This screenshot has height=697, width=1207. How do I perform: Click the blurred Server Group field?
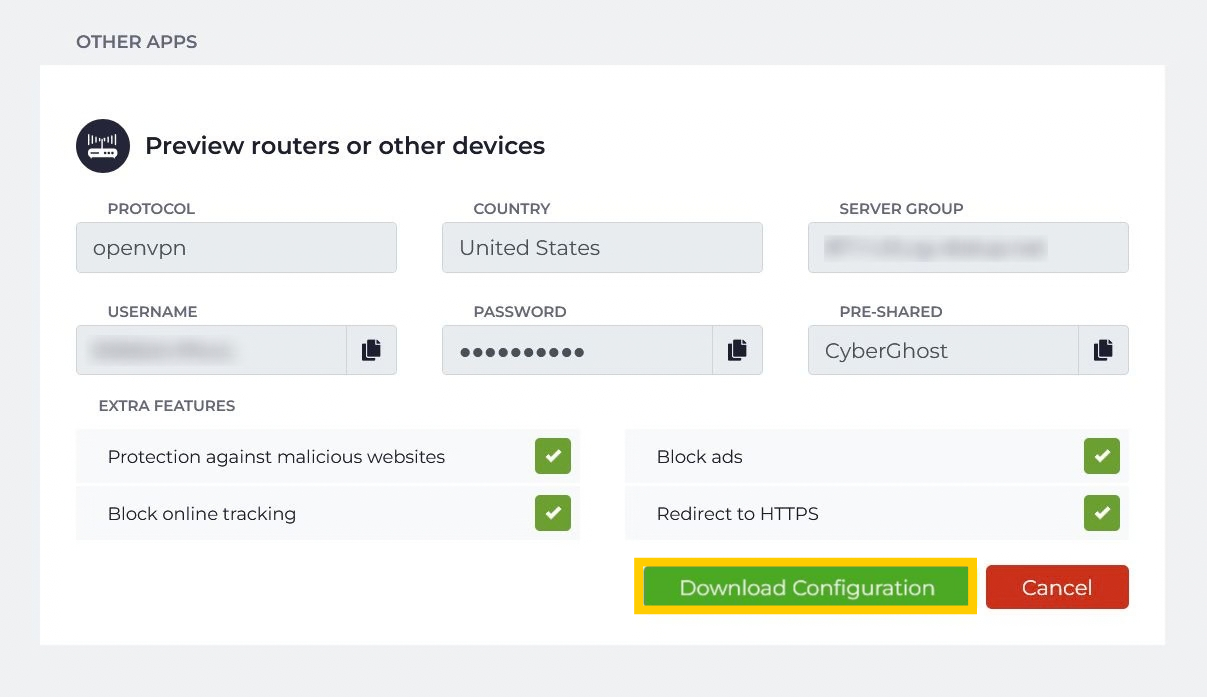tap(968, 248)
